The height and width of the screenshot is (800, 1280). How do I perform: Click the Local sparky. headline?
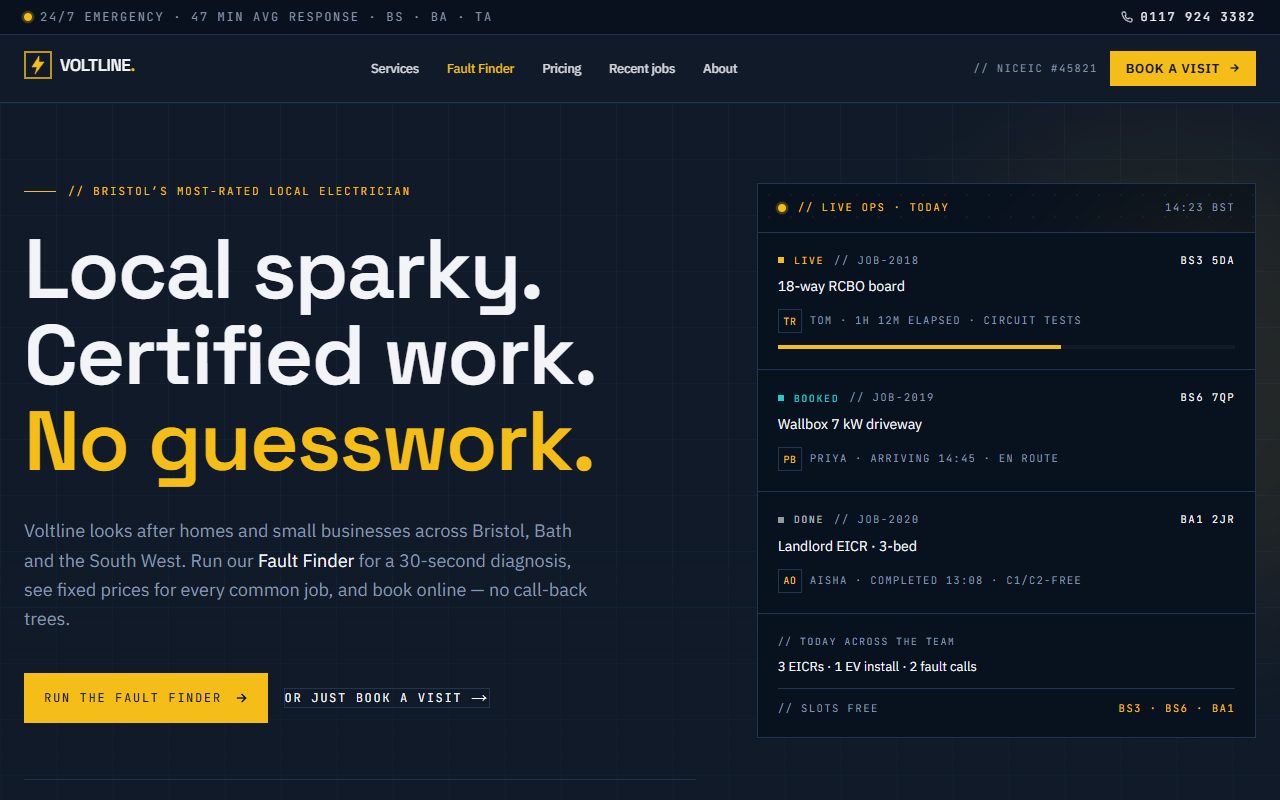283,270
